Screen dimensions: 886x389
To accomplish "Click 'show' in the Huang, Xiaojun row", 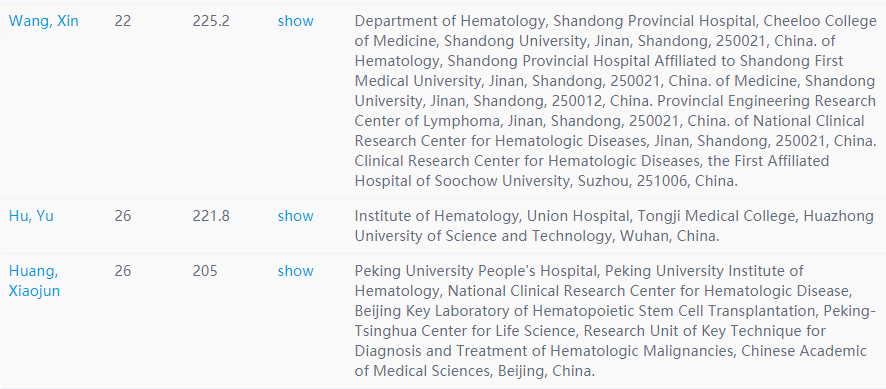I will click(296, 271).
